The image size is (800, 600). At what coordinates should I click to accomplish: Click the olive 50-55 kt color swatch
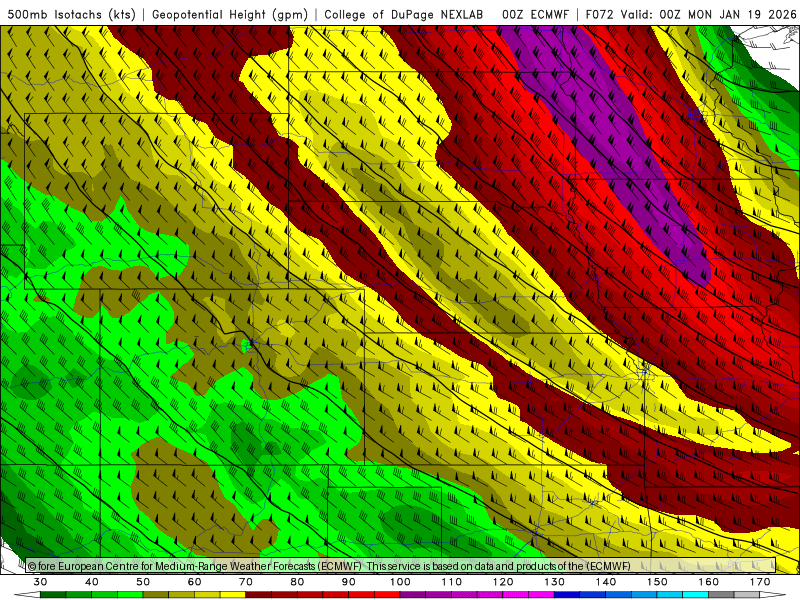[156, 595]
